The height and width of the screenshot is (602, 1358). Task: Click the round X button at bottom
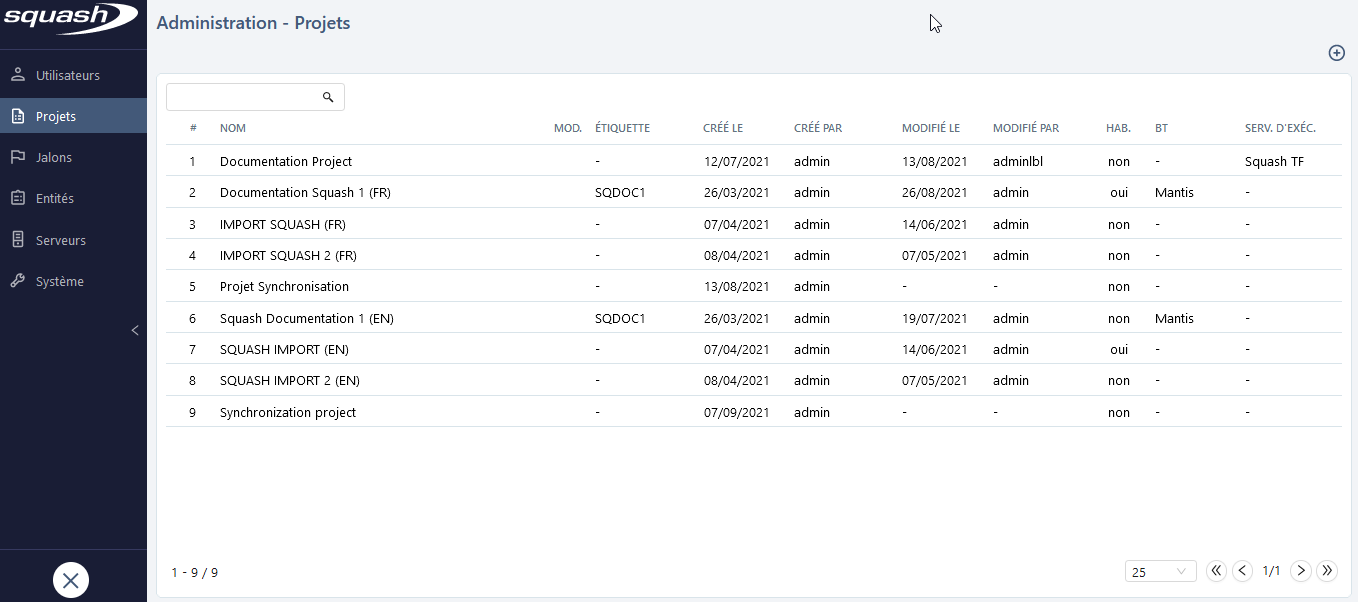(x=70, y=580)
